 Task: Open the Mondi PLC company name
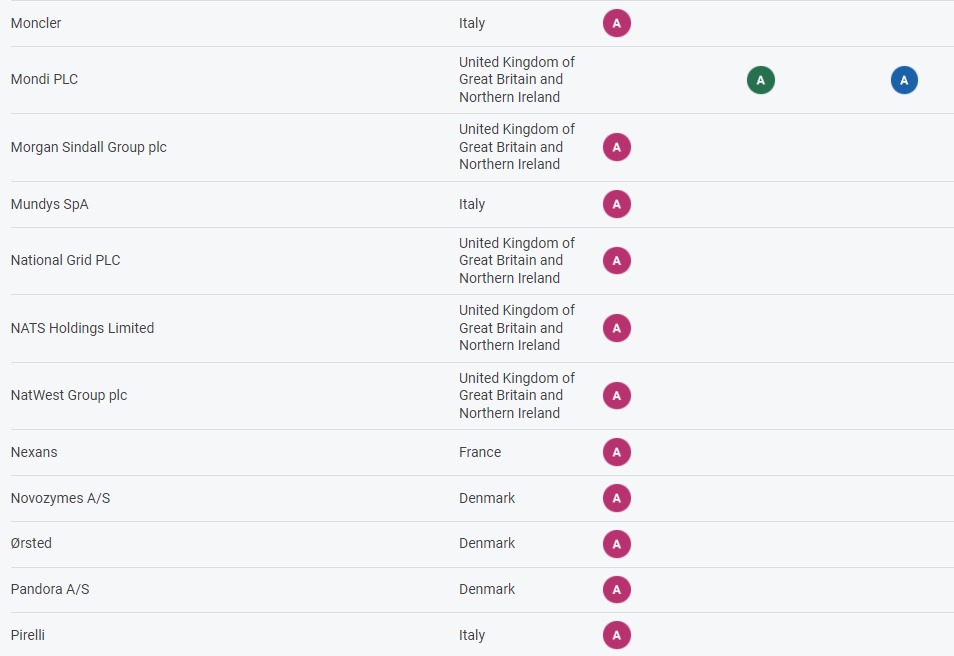44,79
